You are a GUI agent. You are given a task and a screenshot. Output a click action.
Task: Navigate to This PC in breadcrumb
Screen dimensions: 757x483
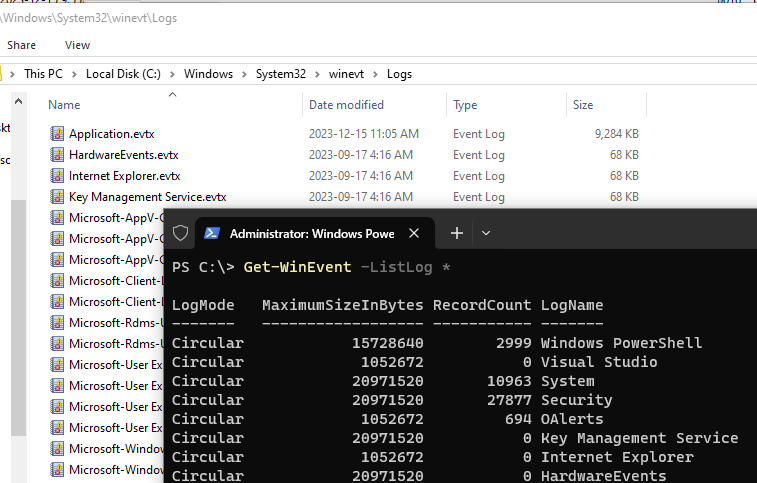click(x=43, y=74)
